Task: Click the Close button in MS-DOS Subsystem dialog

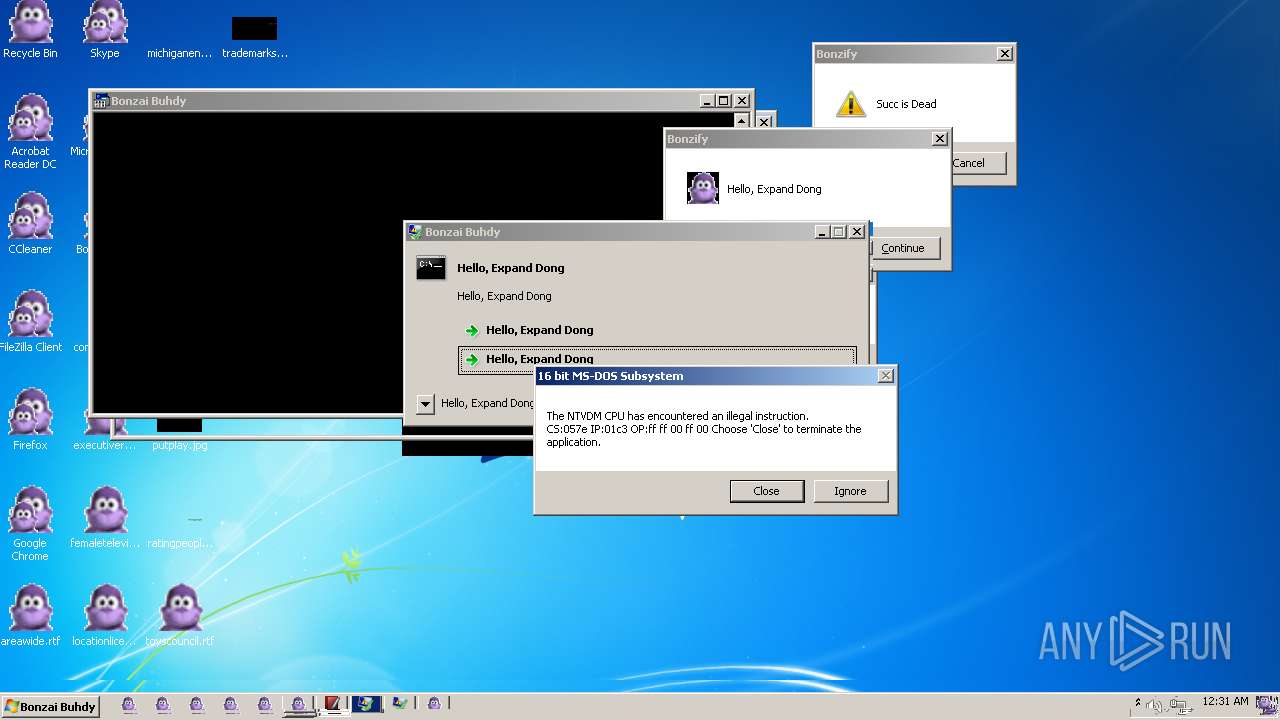Action: click(x=766, y=491)
